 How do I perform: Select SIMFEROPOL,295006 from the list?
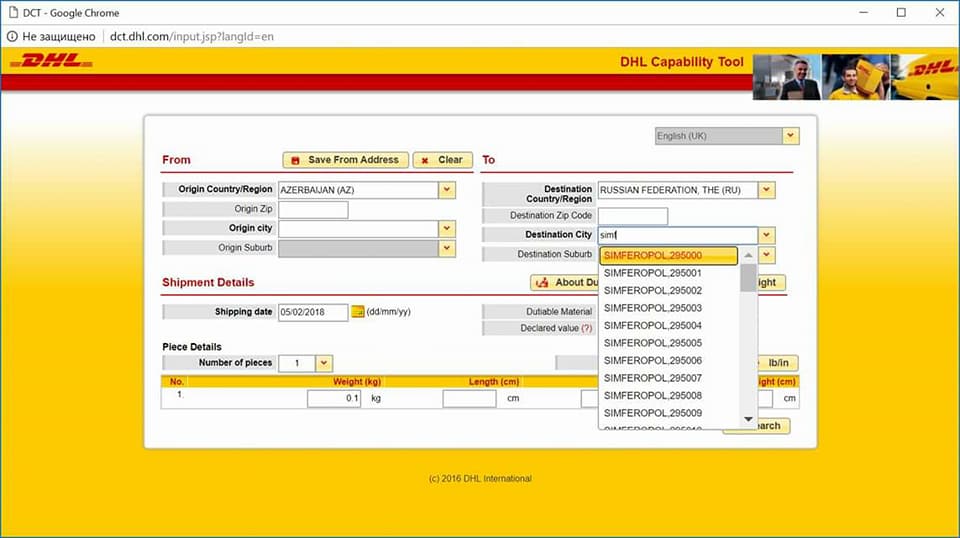tap(669, 361)
